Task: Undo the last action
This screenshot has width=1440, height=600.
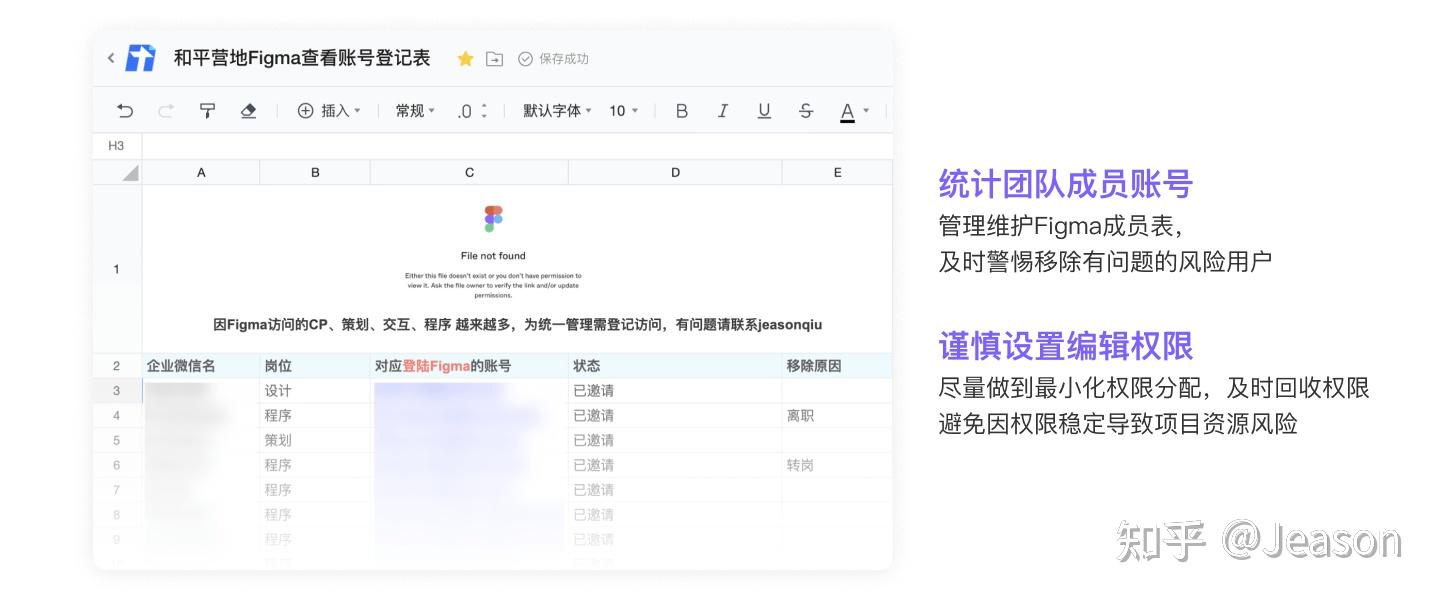Action: [x=125, y=111]
